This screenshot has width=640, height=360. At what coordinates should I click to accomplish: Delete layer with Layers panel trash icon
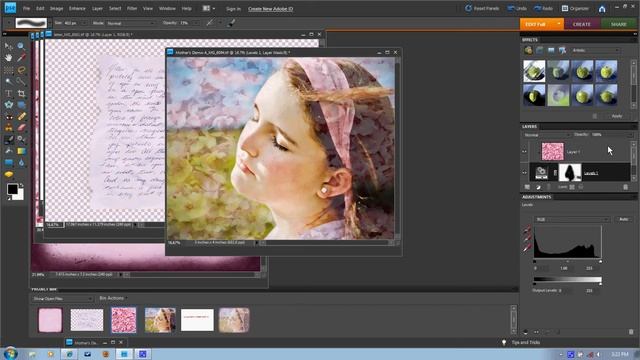[626, 187]
